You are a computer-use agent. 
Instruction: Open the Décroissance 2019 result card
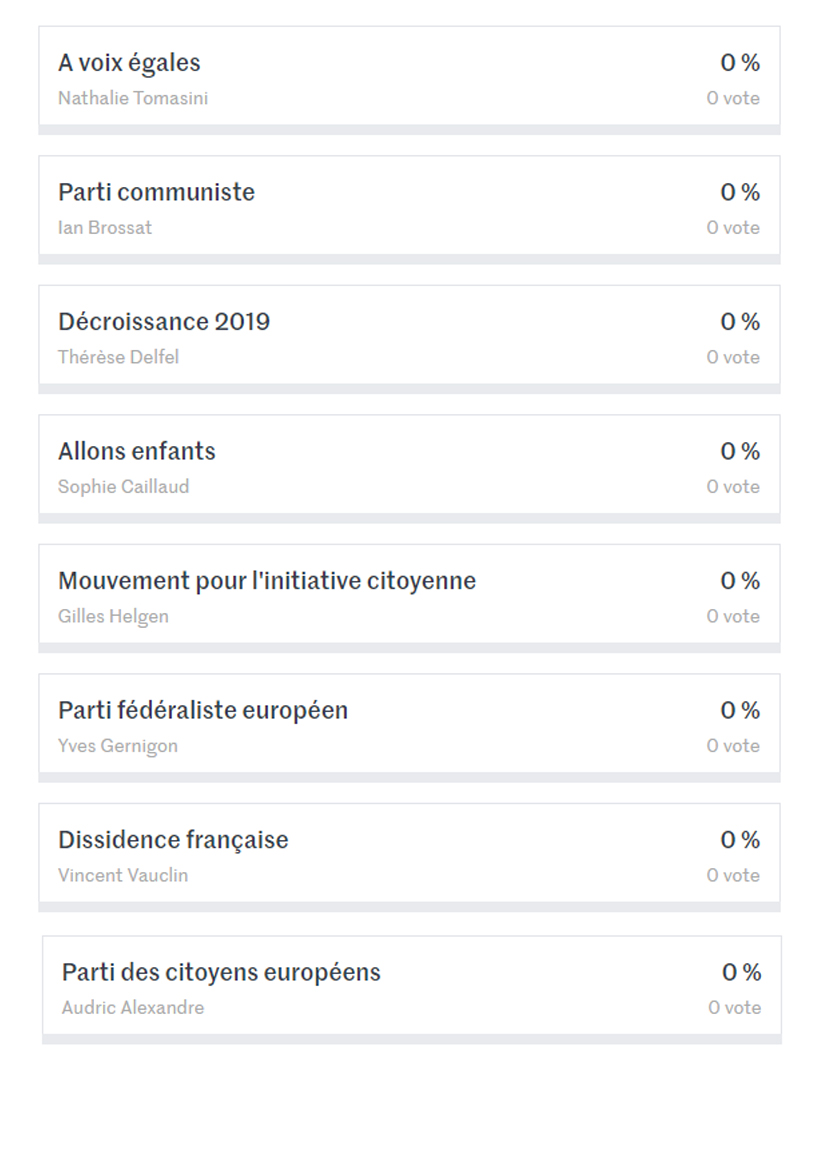409,339
